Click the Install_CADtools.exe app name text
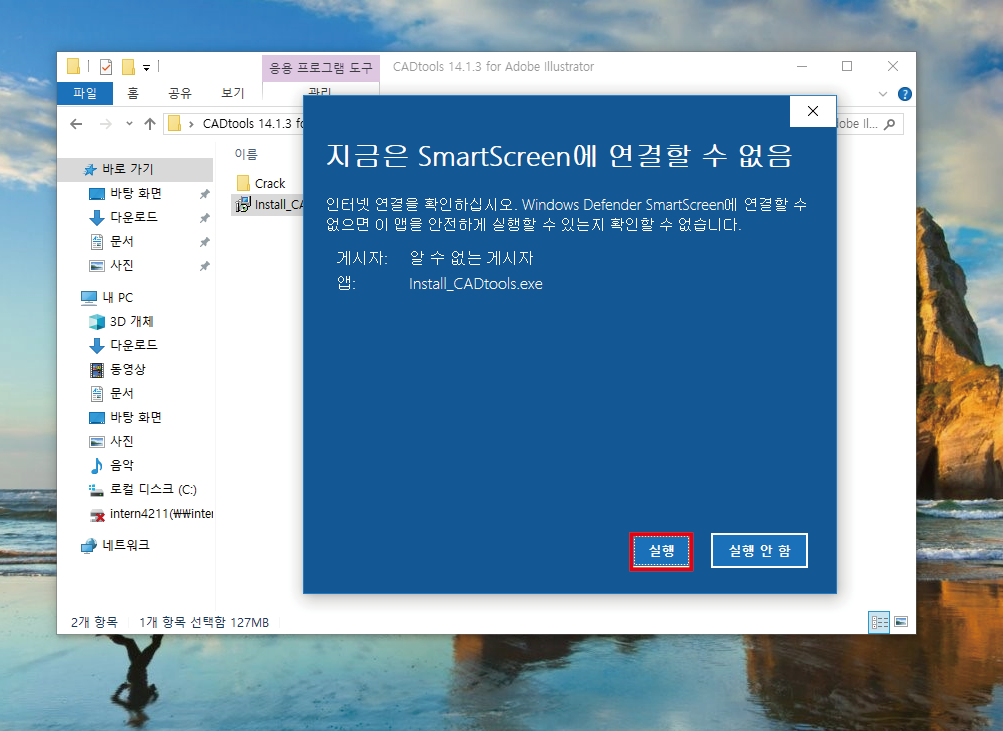This screenshot has height=731, width=1003. (x=475, y=284)
